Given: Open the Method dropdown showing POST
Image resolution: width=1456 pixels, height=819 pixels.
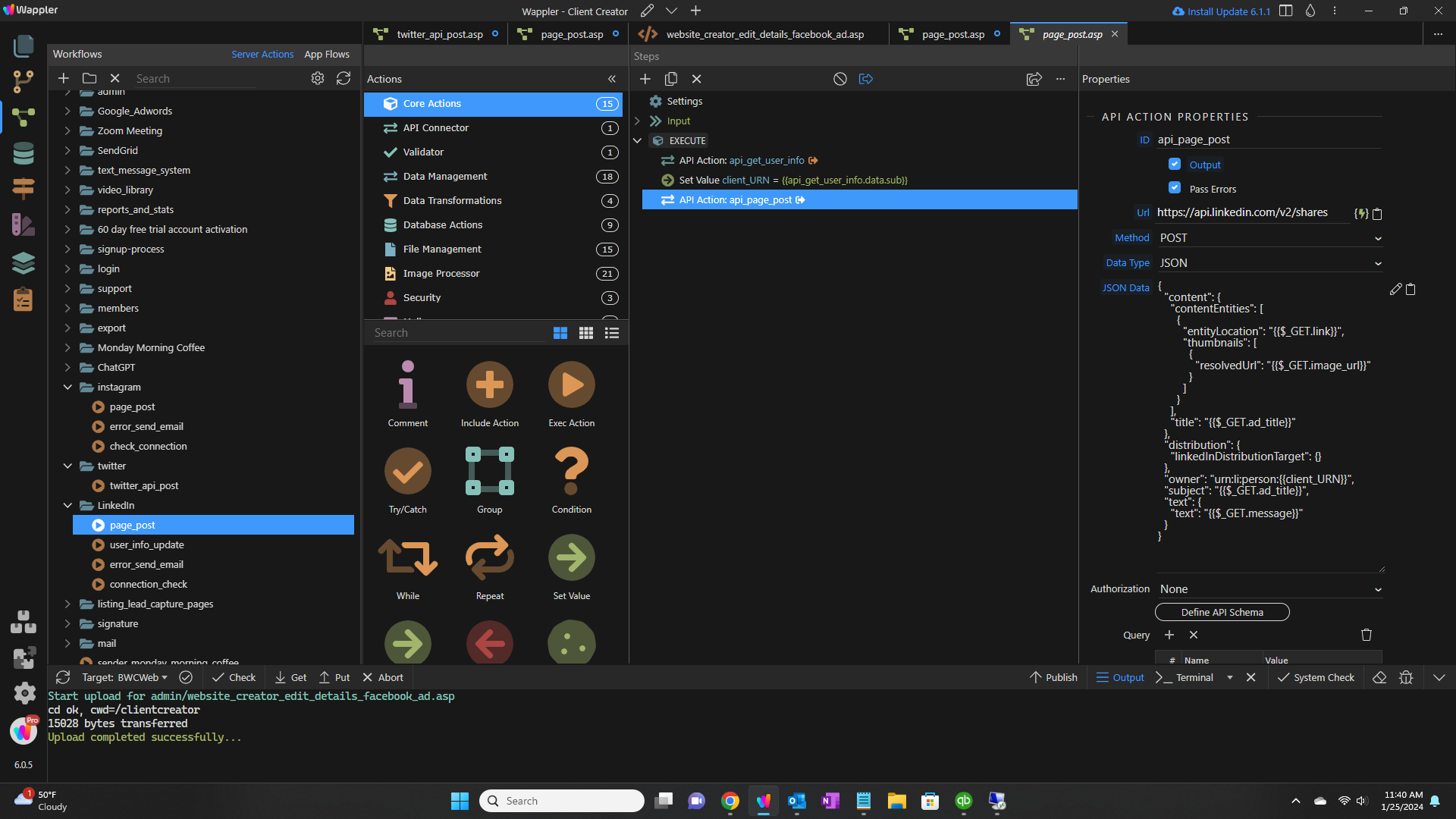Looking at the screenshot, I should click(1270, 238).
